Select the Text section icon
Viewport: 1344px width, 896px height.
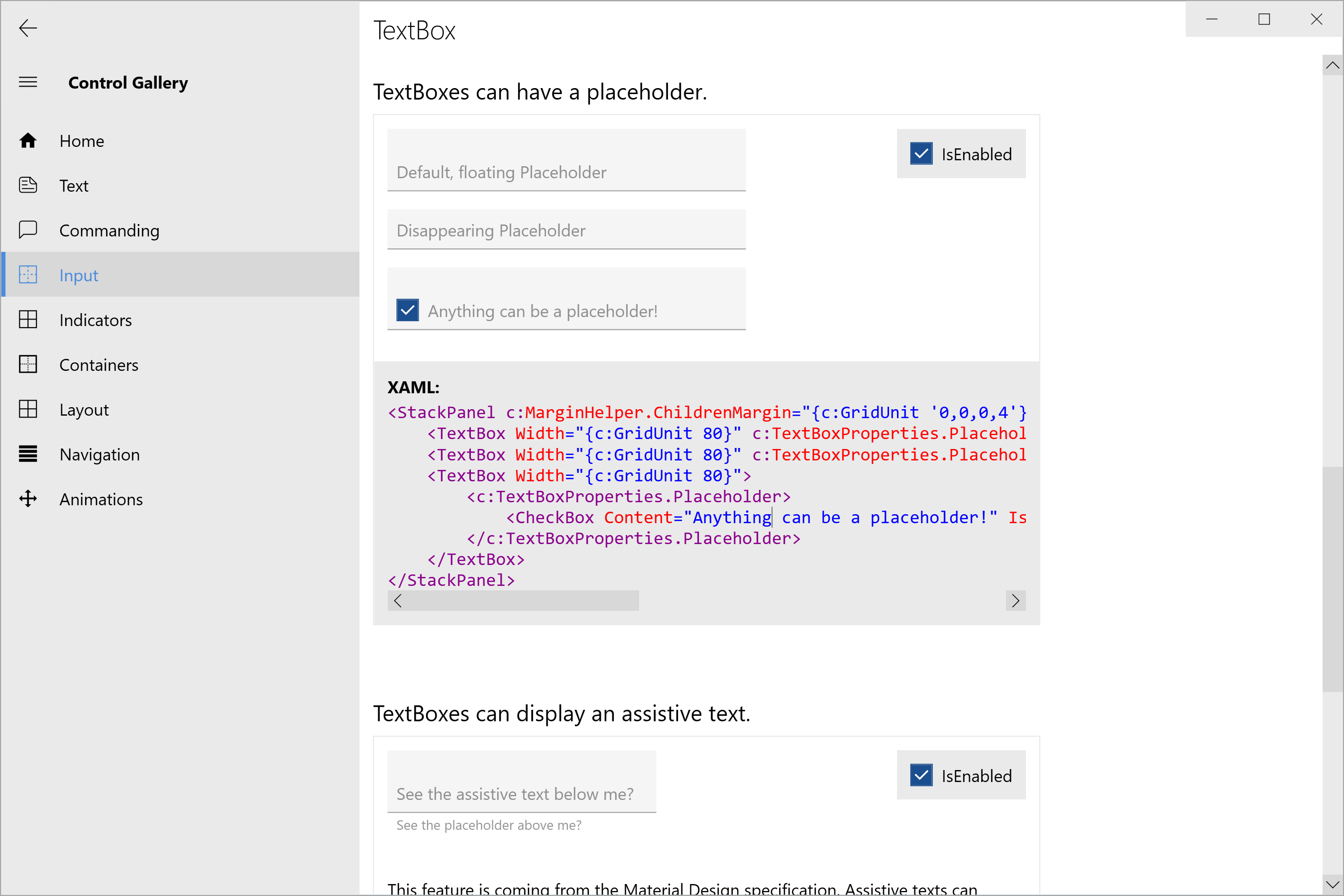click(x=27, y=185)
